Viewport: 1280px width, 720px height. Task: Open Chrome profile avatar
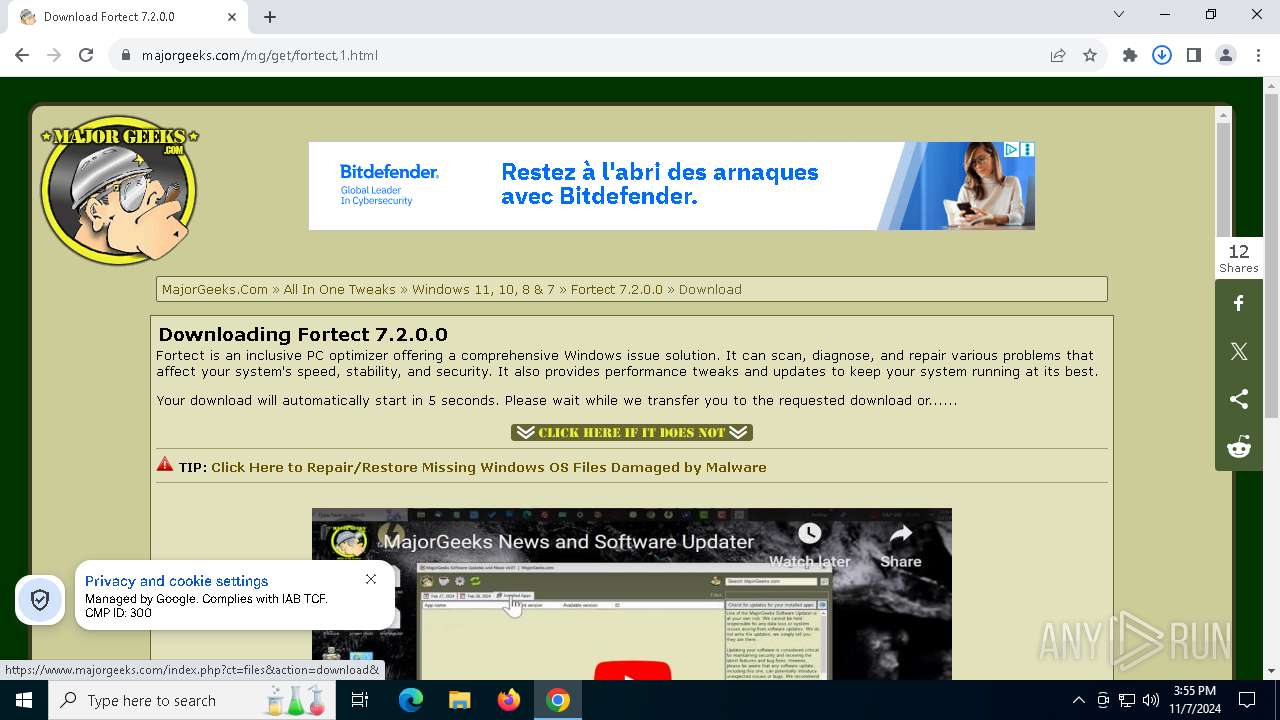coord(1226,55)
